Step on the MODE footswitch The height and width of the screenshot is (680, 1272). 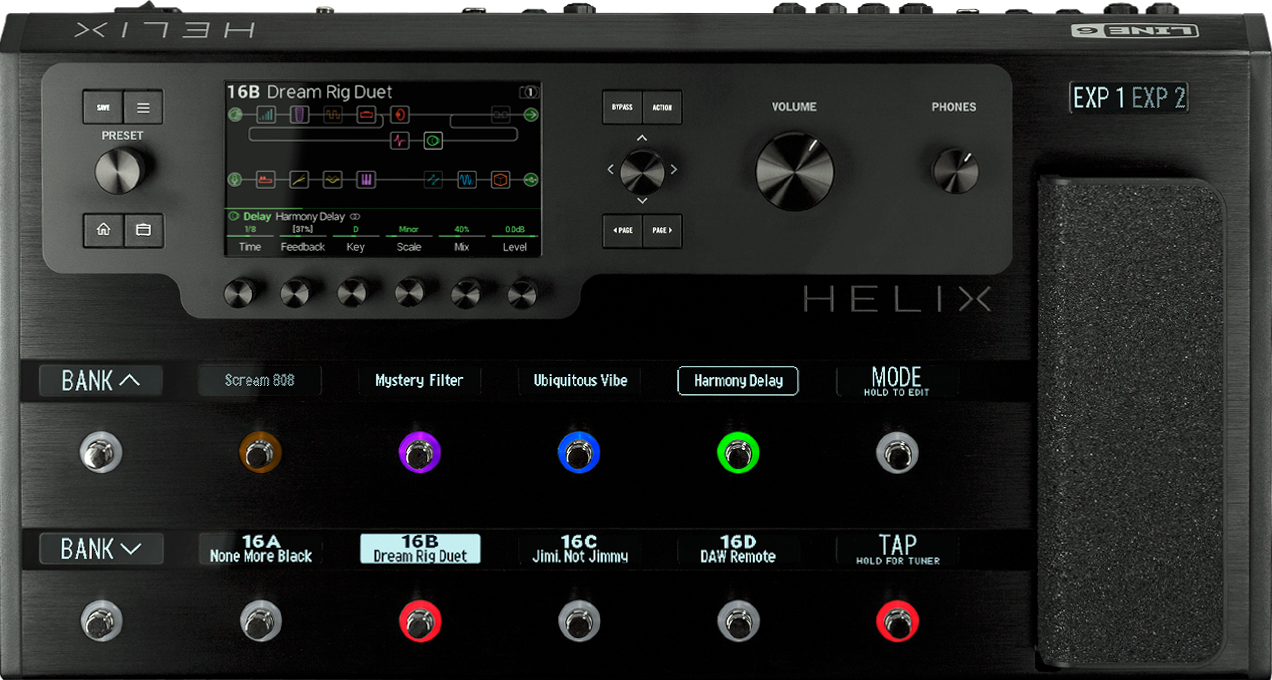click(x=897, y=453)
